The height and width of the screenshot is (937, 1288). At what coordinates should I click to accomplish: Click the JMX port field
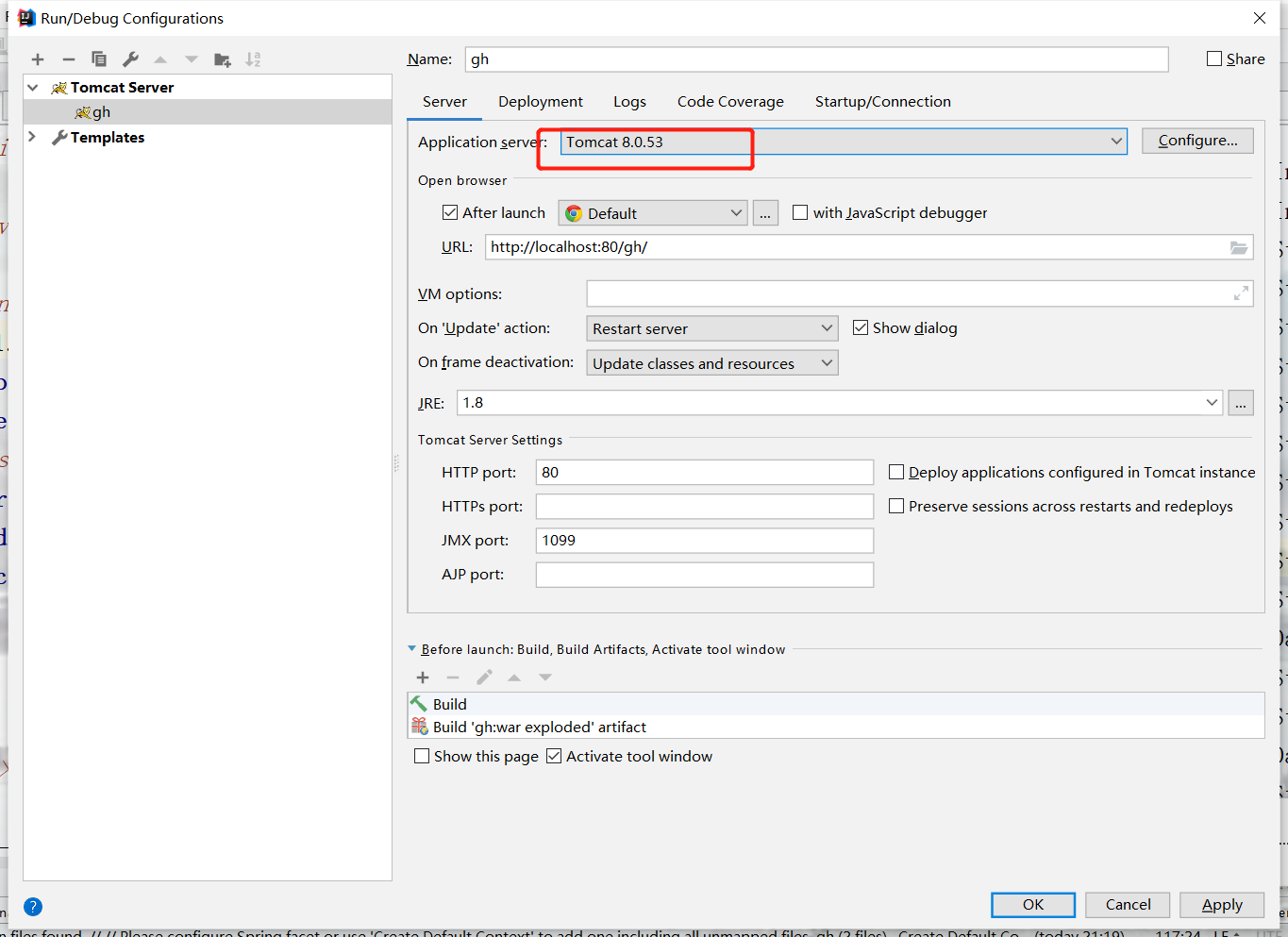coord(705,541)
